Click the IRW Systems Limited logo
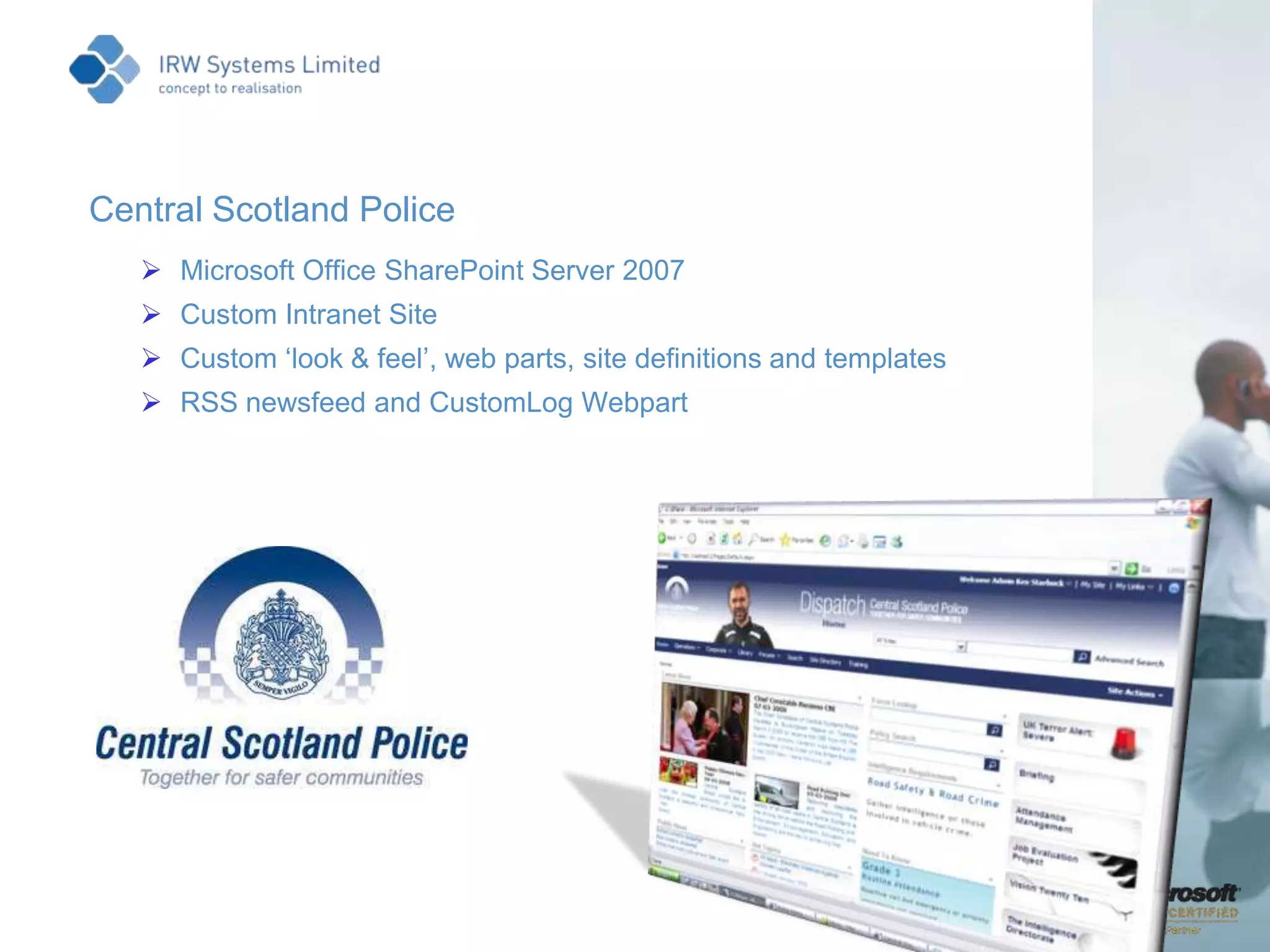This screenshot has height=952, width=1270. 105,69
